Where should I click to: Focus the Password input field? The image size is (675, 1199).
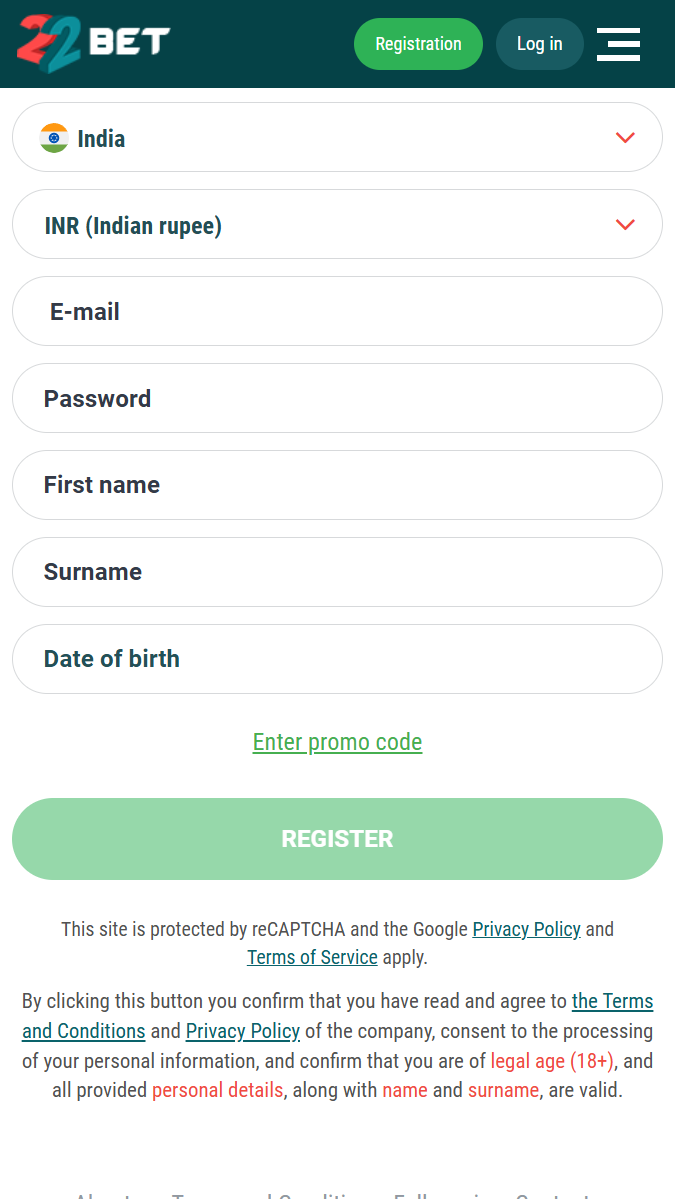337,398
